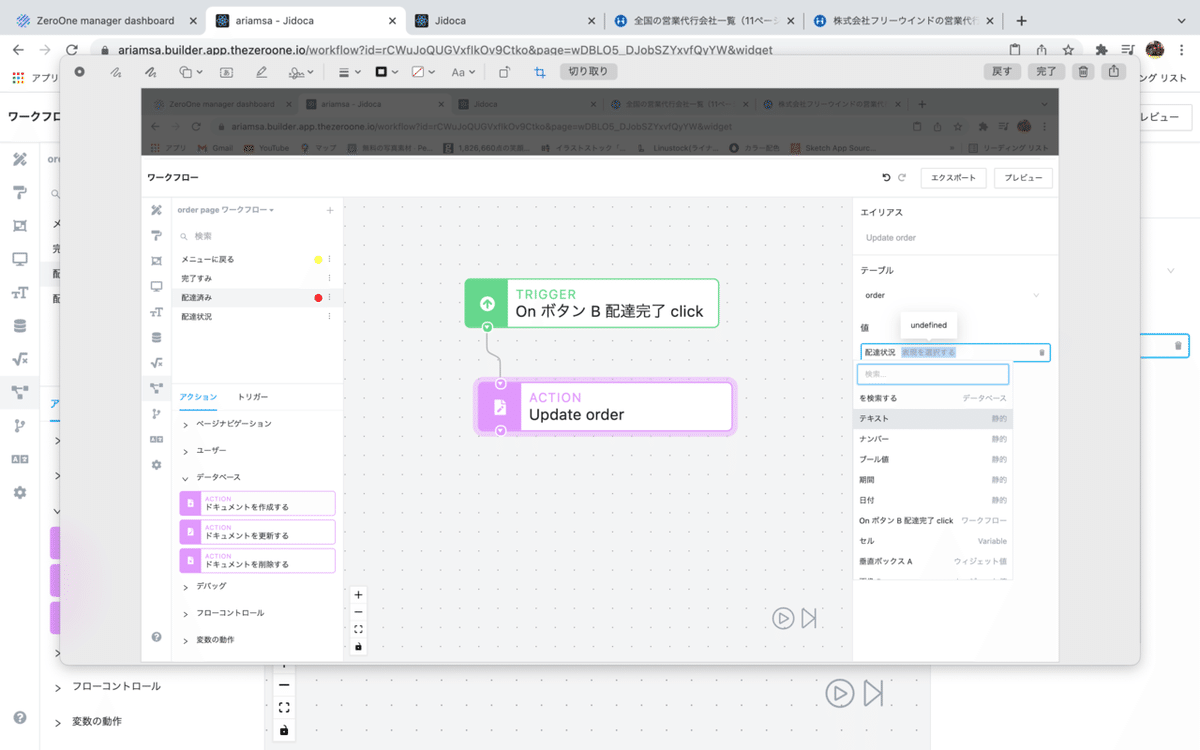The height and width of the screenshot is (750, 1200).
Task: Select the crop tool in markup toolbar
Action: point(540,72)
